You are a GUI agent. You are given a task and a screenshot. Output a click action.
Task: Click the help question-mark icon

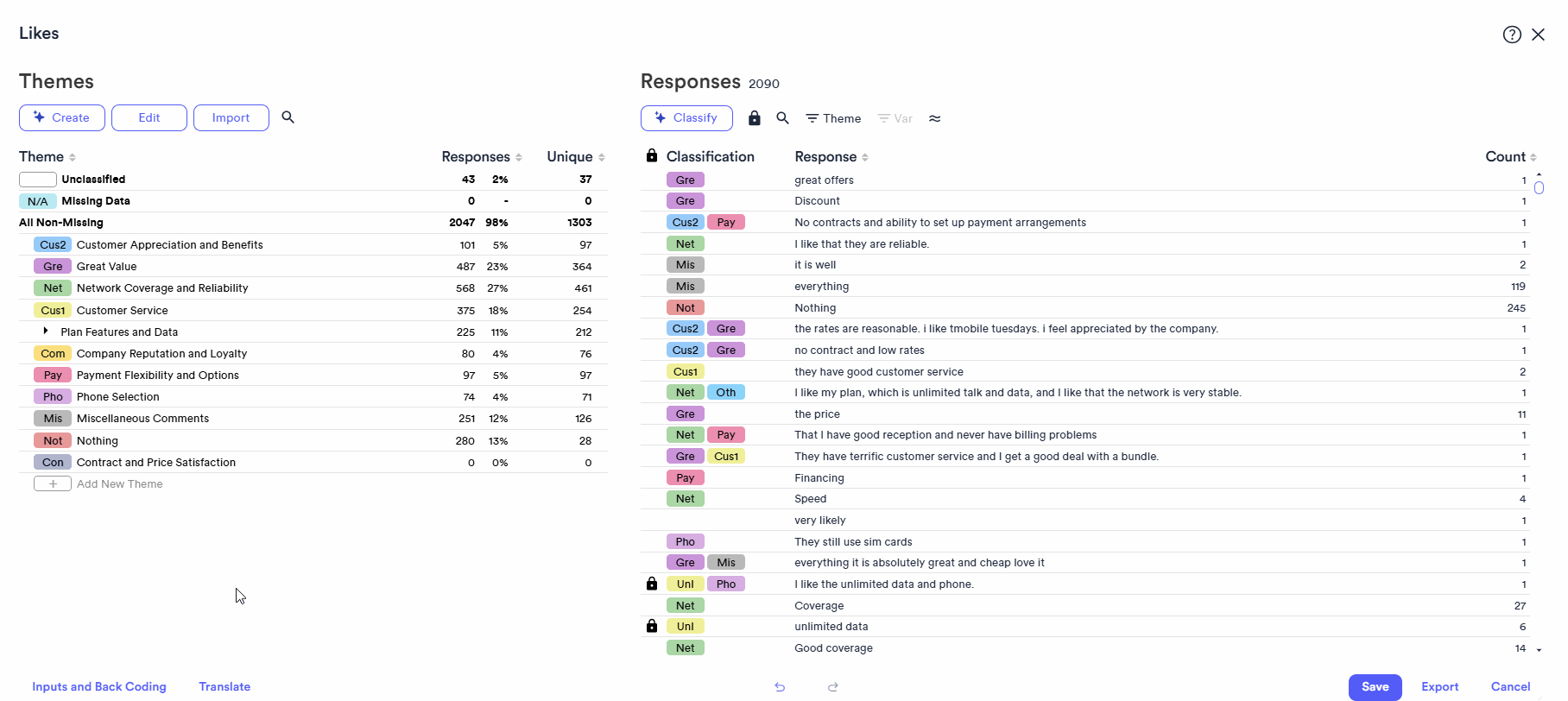1512,34
